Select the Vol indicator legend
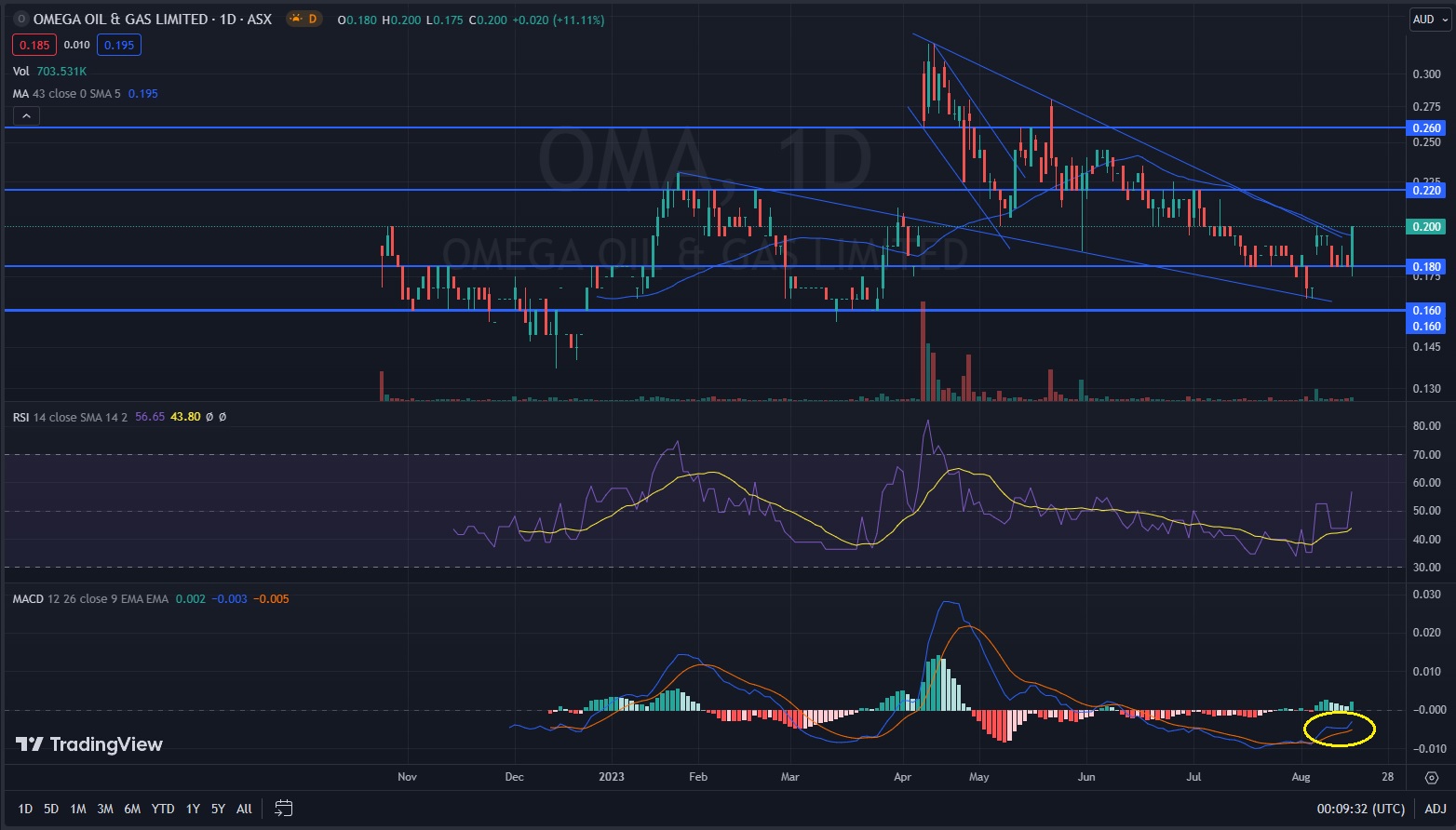The width and height of the screenshot is (1456, 830). click(21, 71)
